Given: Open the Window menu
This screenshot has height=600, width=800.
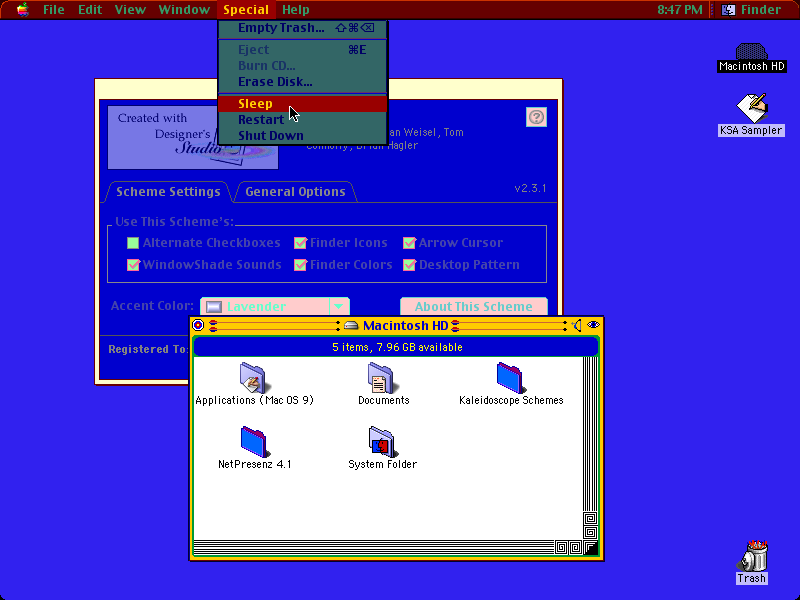Looking at the screenshot, I should click(x=184, y=10).
